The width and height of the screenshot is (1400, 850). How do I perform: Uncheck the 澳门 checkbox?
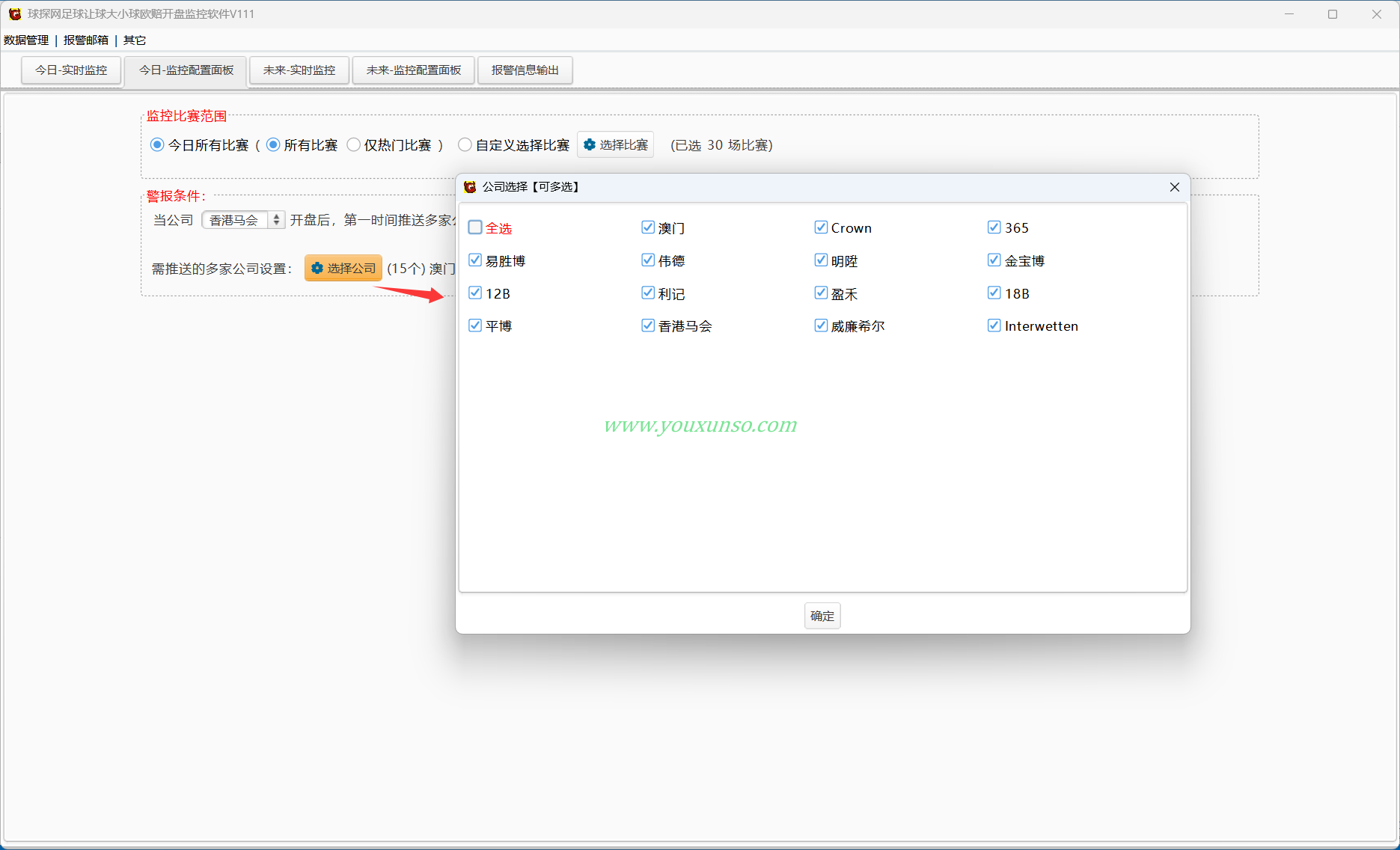(x=648, y=227)
